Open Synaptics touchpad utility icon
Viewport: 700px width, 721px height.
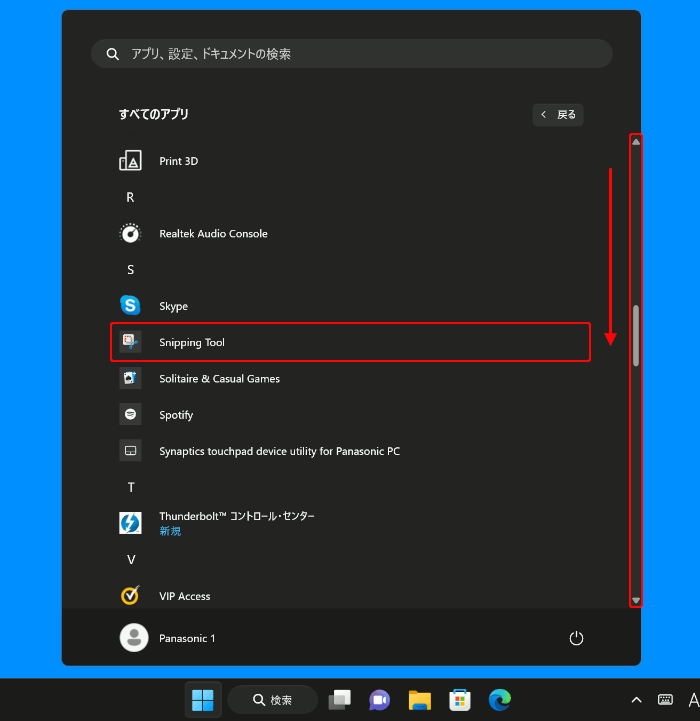coord(130,451)
